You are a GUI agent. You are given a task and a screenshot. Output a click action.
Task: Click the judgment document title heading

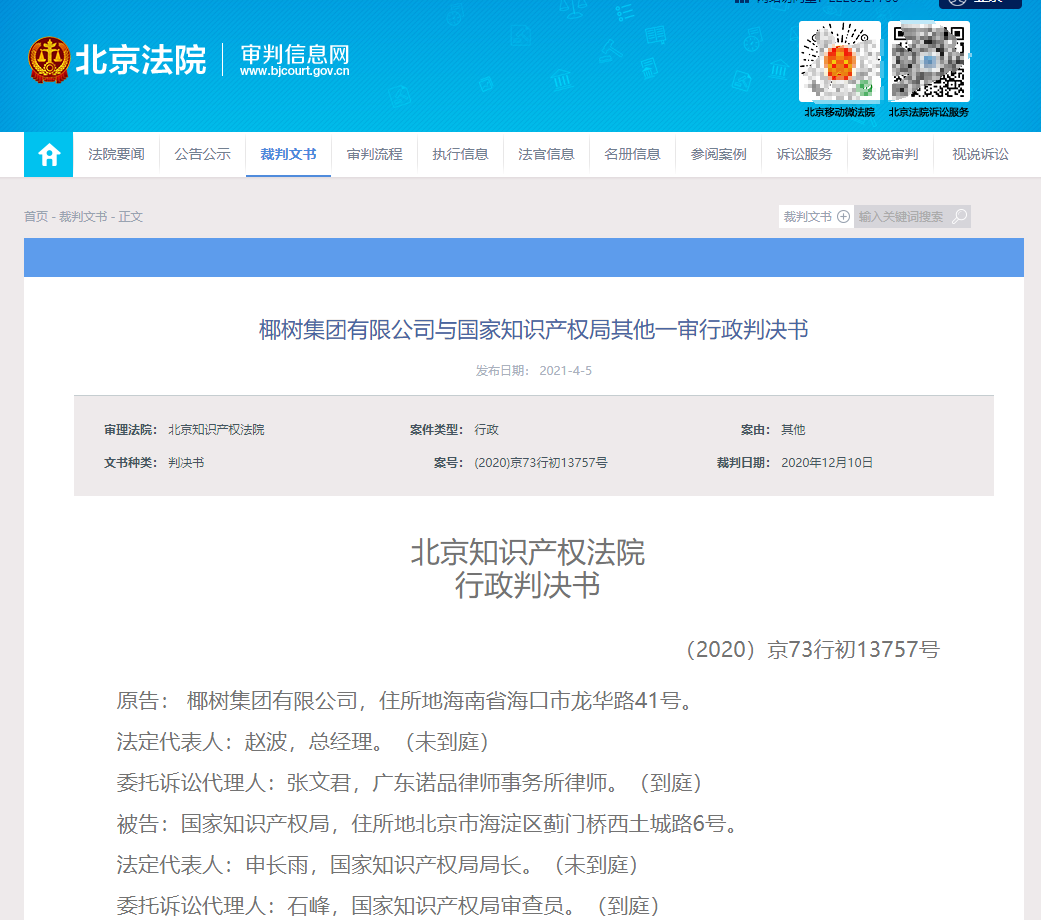coord(533,330)
